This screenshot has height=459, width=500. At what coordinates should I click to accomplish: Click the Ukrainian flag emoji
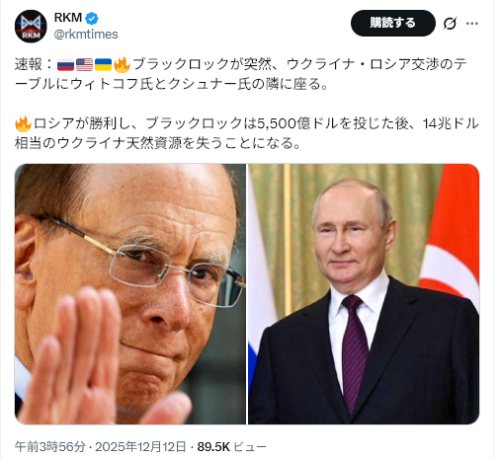pos(103,64)
